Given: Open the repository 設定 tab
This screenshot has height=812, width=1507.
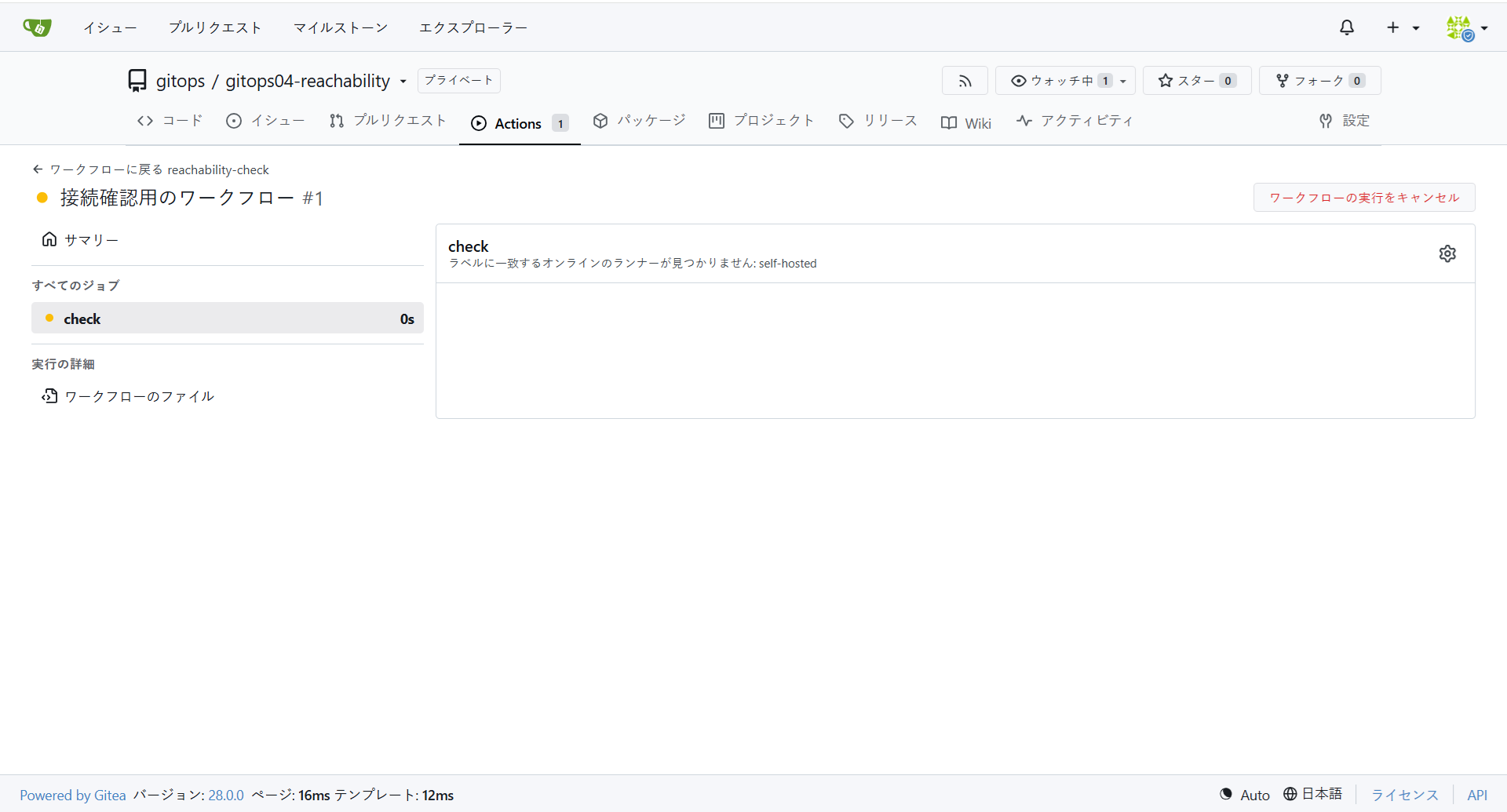Looking at the screenshot, I should pyautogui.click(x=1345, y=121).
